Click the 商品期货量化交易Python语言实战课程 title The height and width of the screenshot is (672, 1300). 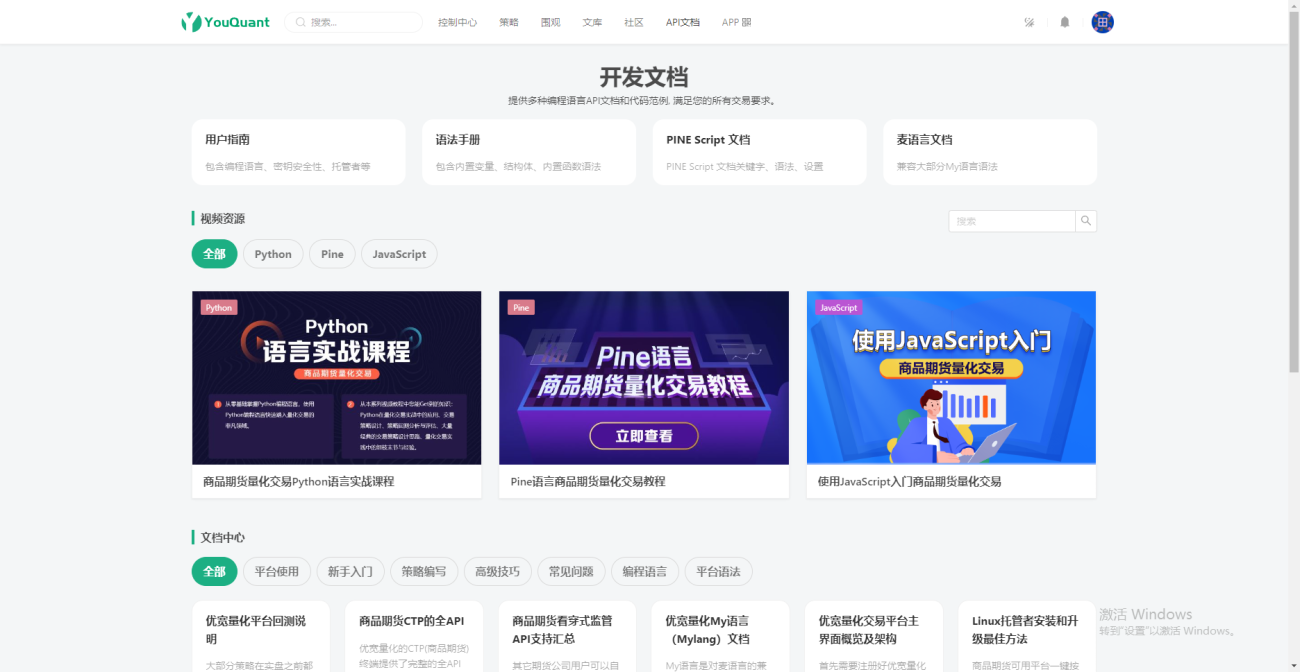click(299, 481)
